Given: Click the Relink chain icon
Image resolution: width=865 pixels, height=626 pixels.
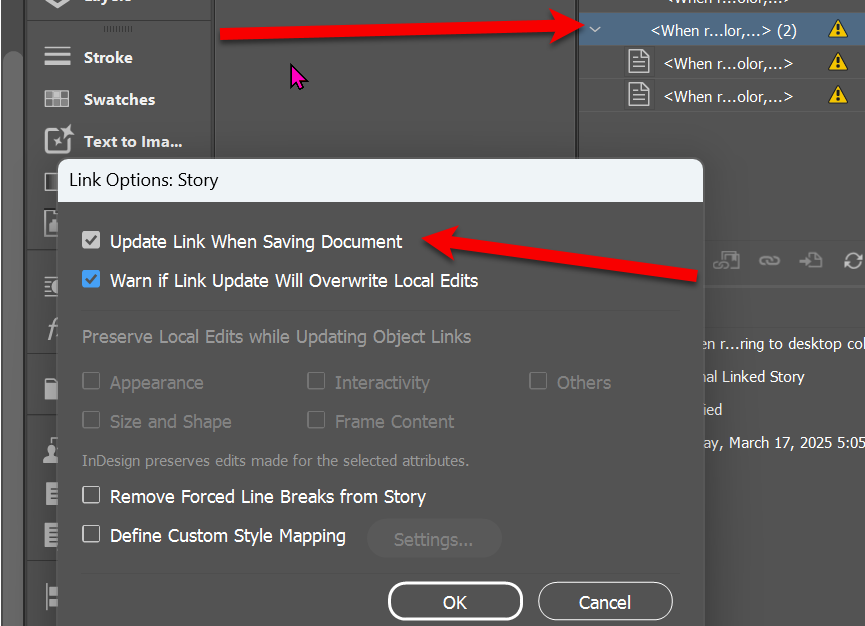Looking at the screenshot, I should 769,260.
